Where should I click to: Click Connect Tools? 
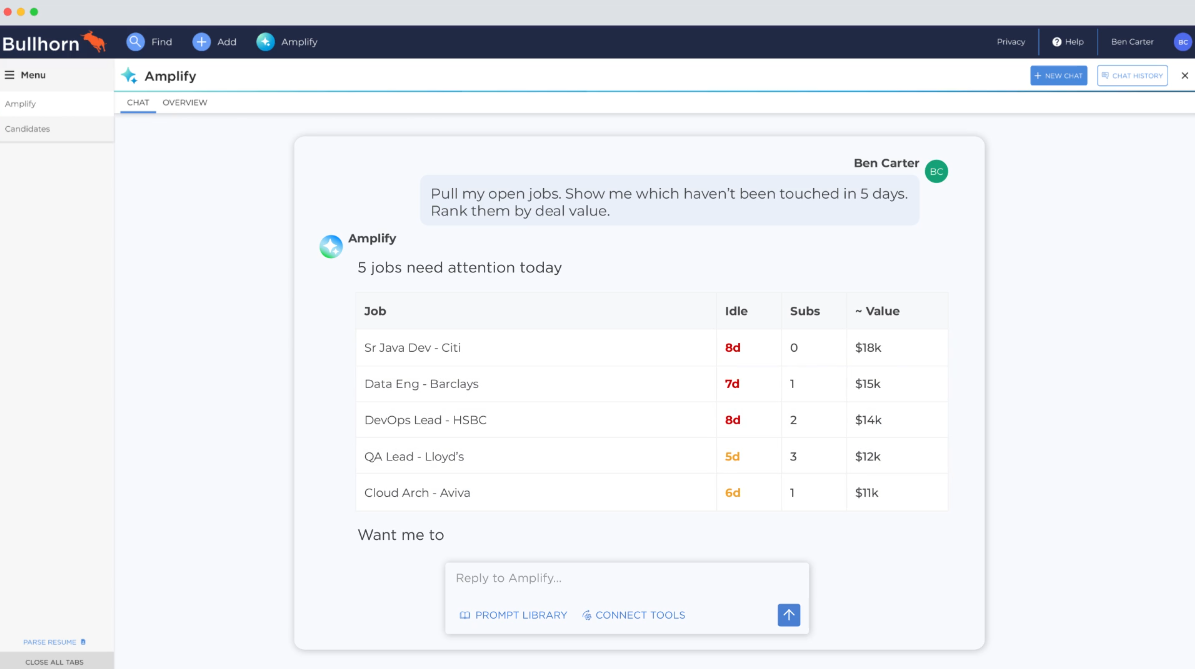click(x=633, y=615)
